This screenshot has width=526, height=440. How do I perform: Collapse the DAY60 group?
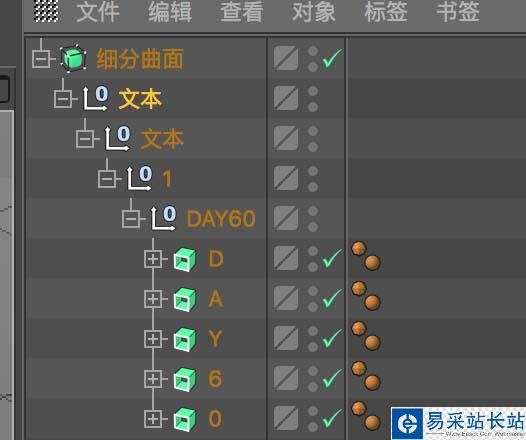(x=131, y=219)
